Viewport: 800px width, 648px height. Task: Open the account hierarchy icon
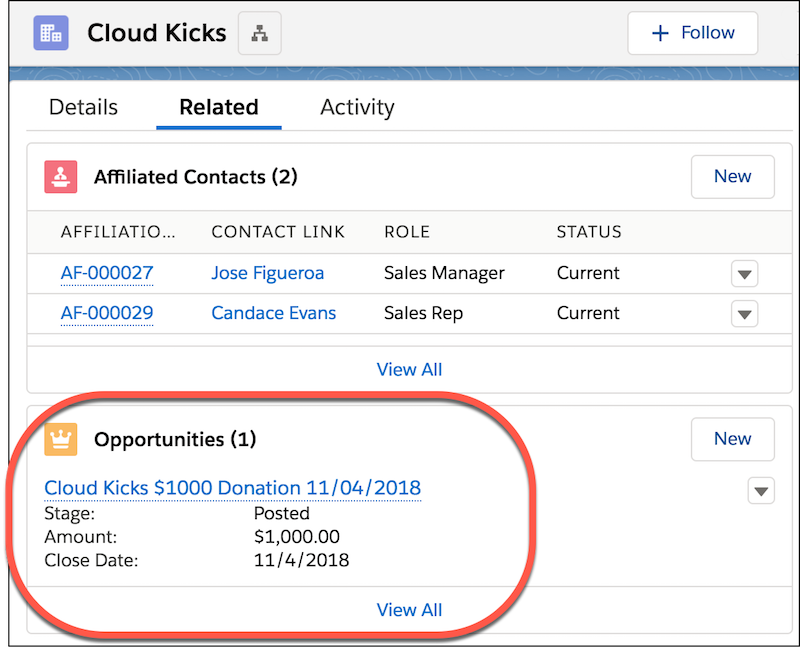pyautogui.click(x=260, y=33)
